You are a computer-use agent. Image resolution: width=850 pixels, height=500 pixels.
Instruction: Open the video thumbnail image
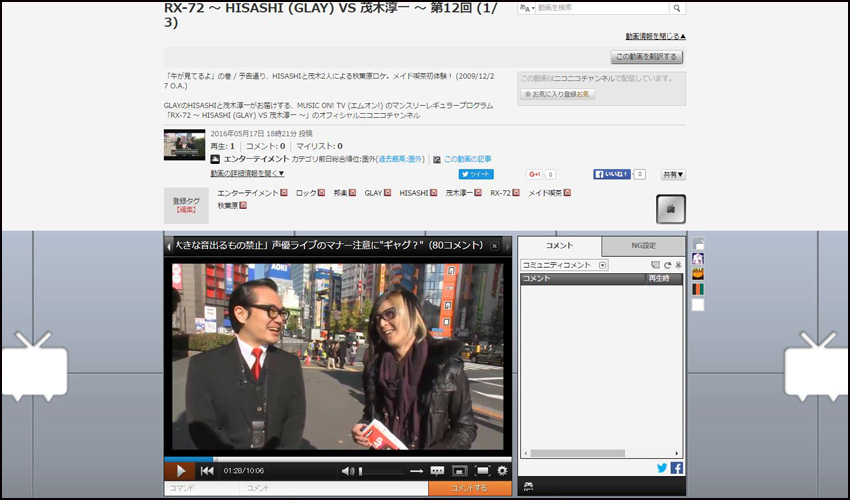click(184, 145)
